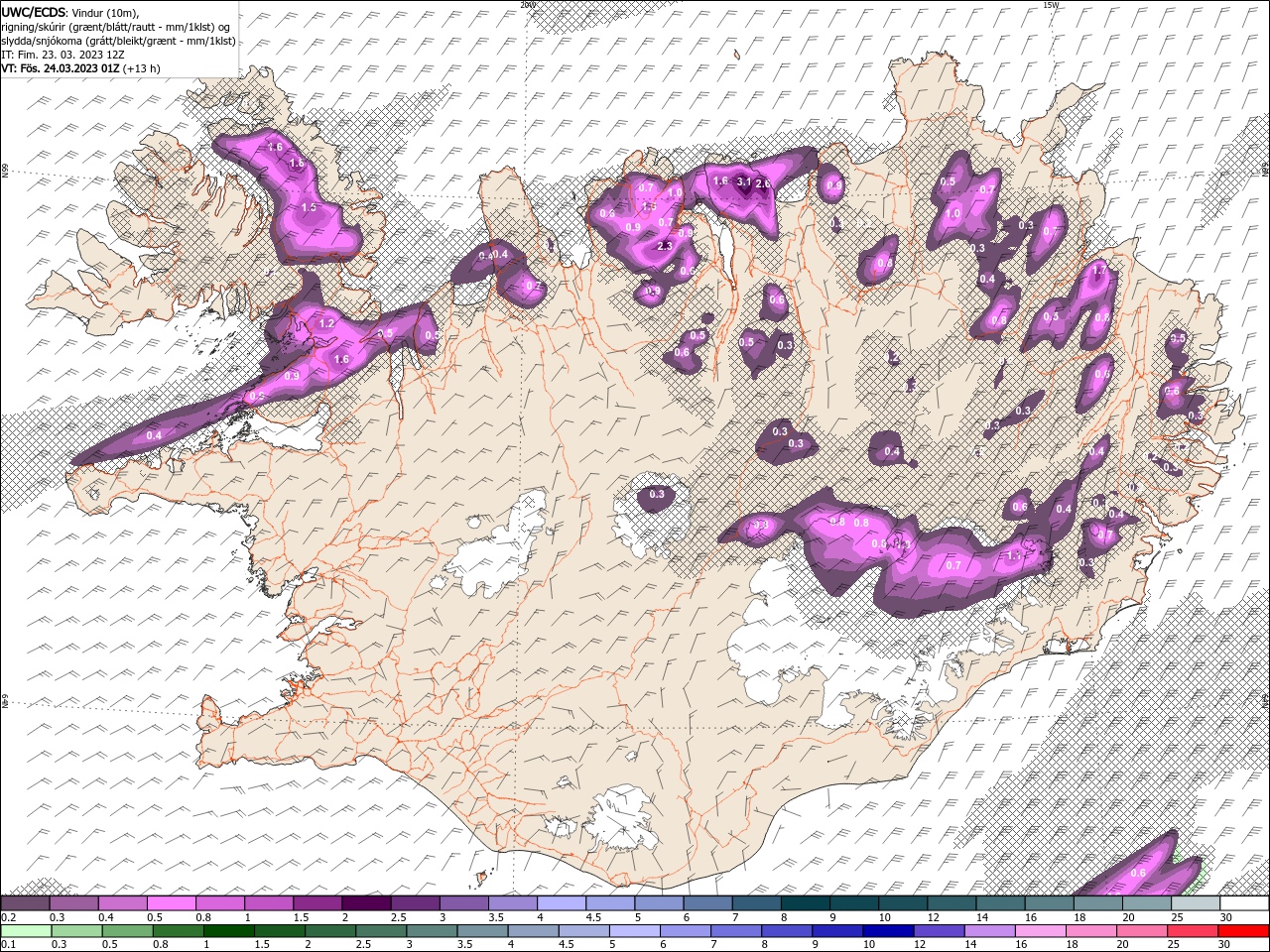This screenshot has width=1270, height=952.
Task: Select lower scale violet swatch 12 to 14
Action: (x=938, y=930)
